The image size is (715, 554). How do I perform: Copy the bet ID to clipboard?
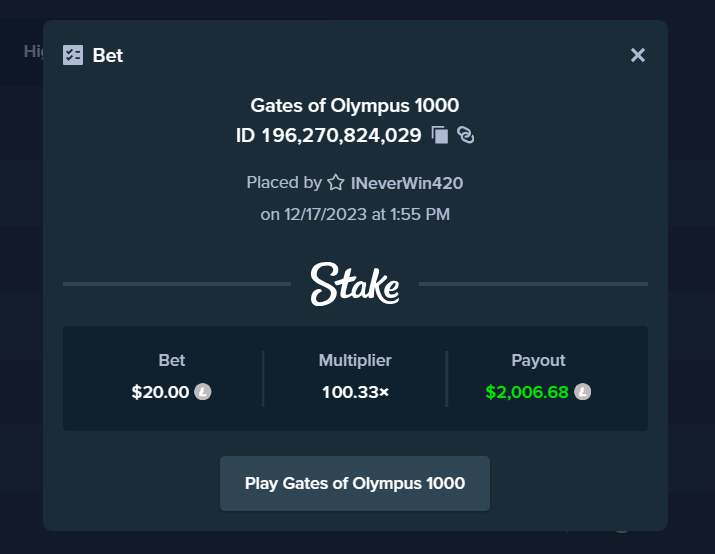tap(440, 135)
